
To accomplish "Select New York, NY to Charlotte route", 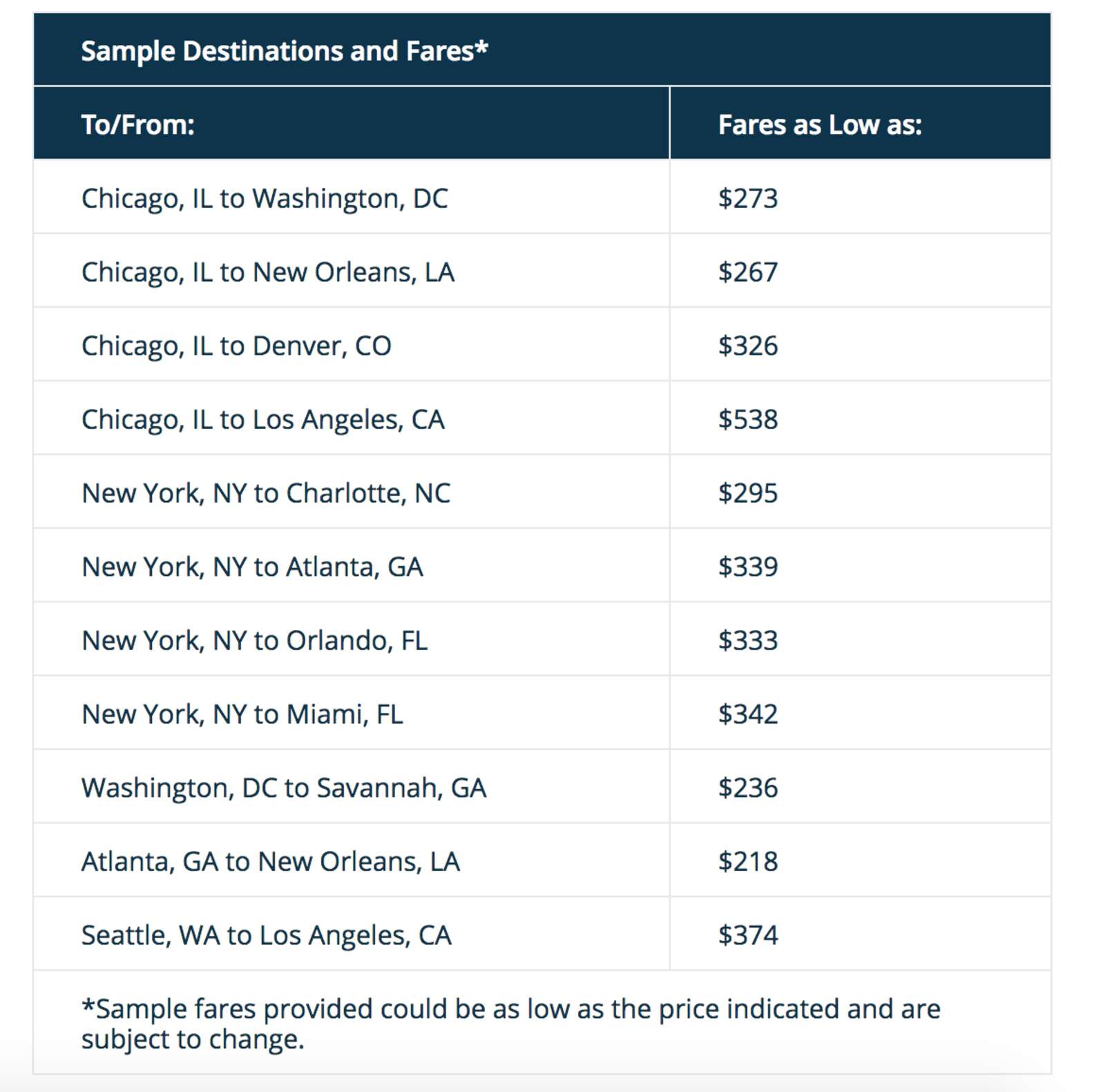I will pyautogui.click(x=266, y=493).
